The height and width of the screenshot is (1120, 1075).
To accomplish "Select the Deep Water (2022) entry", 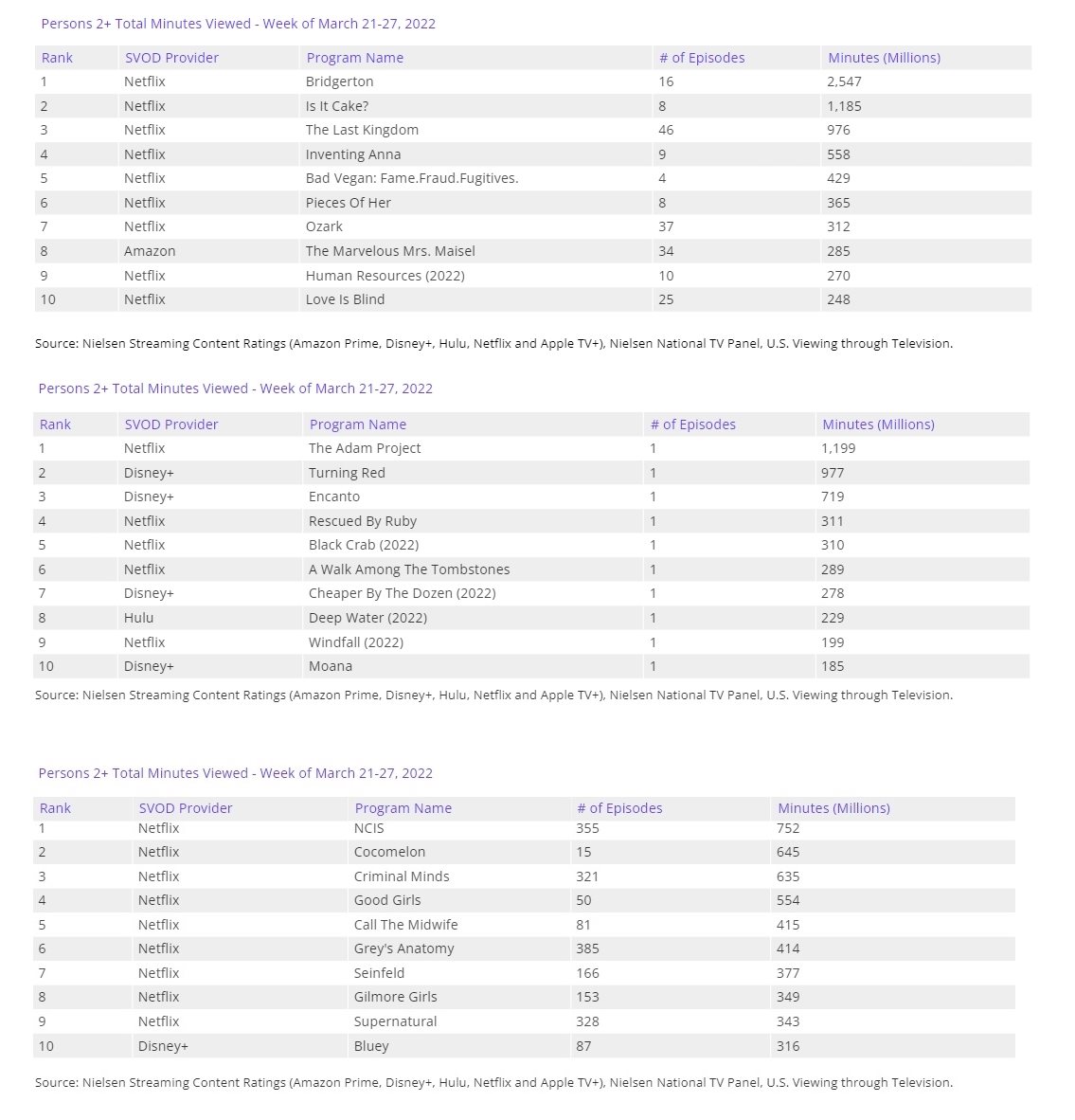I will 367,618.
